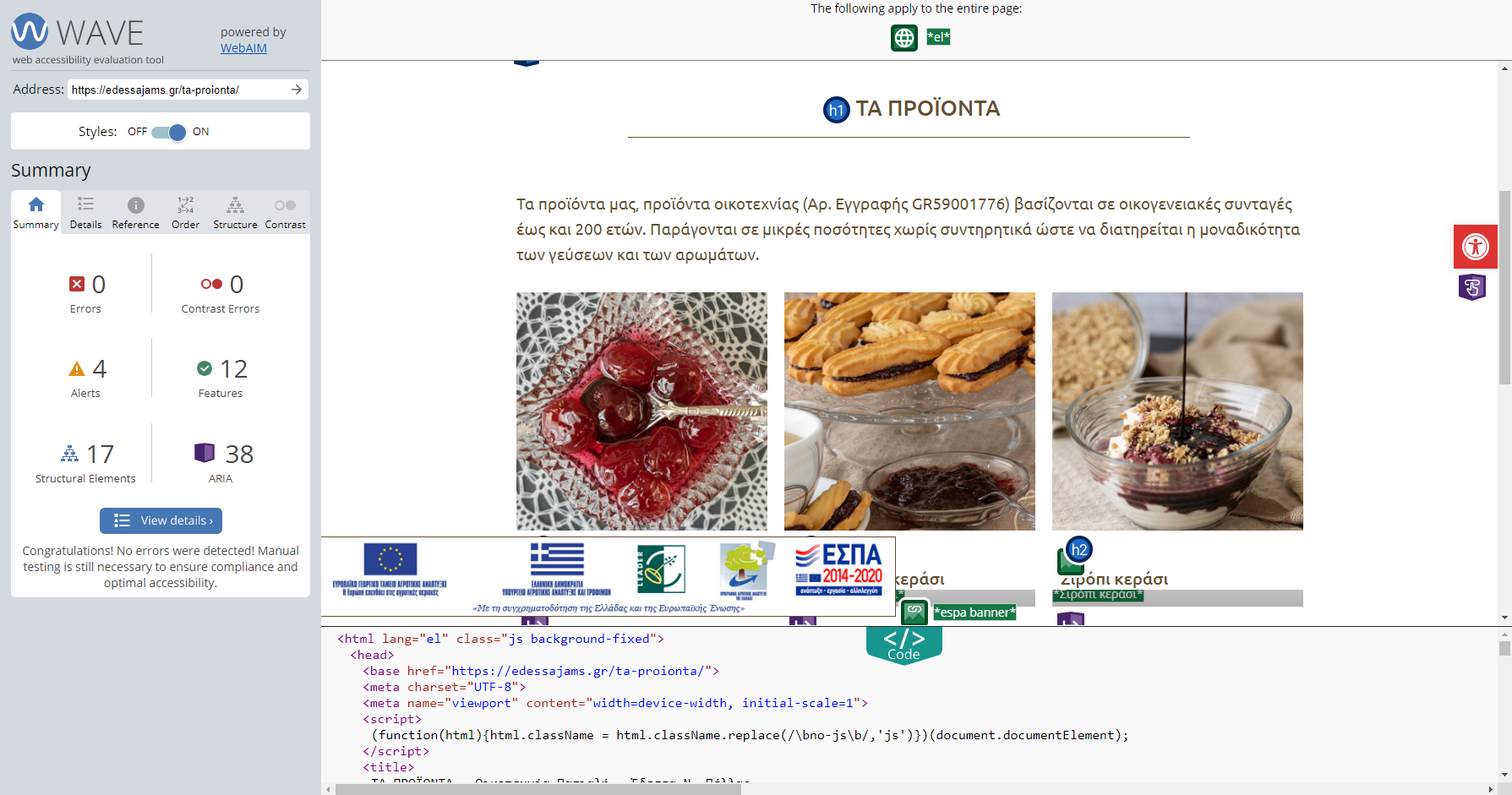
Task: Click the code panel horizontal scrollbar
Action: [538, 789]
